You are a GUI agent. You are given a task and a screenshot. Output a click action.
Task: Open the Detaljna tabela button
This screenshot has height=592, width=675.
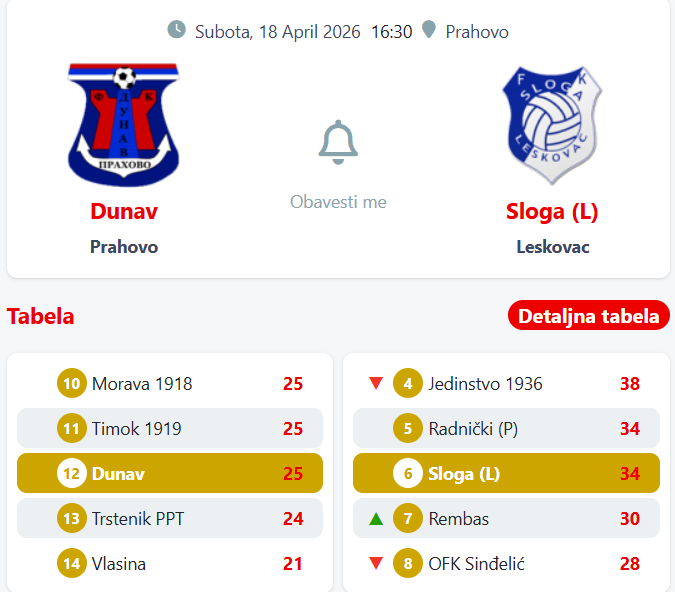[588, 316]
